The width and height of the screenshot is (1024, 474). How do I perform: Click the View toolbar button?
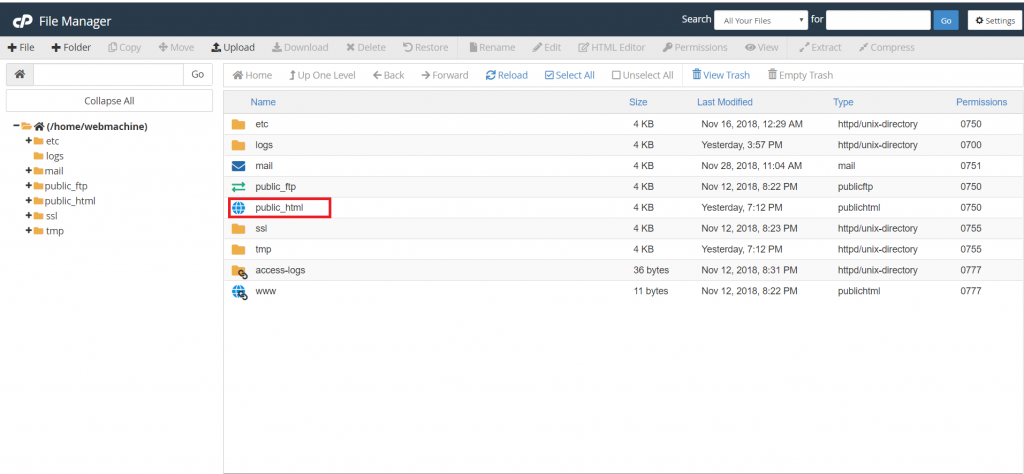coord(761,48)
